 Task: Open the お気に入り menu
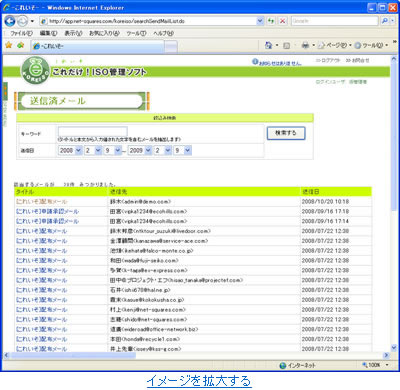coord(104,33)
